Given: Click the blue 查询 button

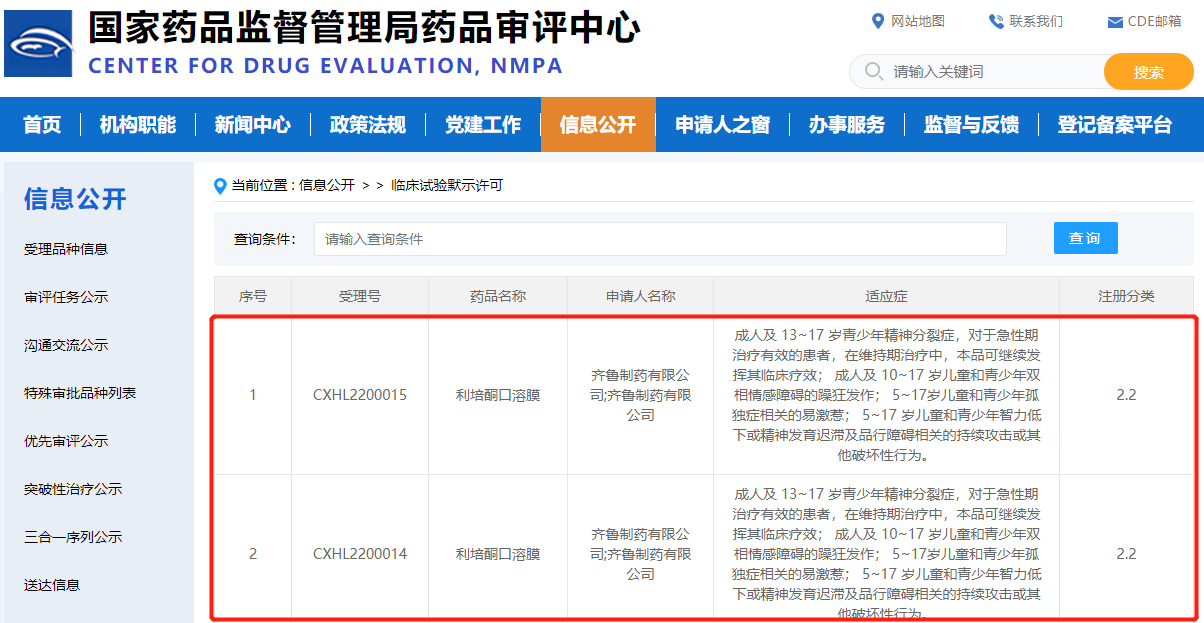Looking at the screenshot, I should click(1085, 238).
